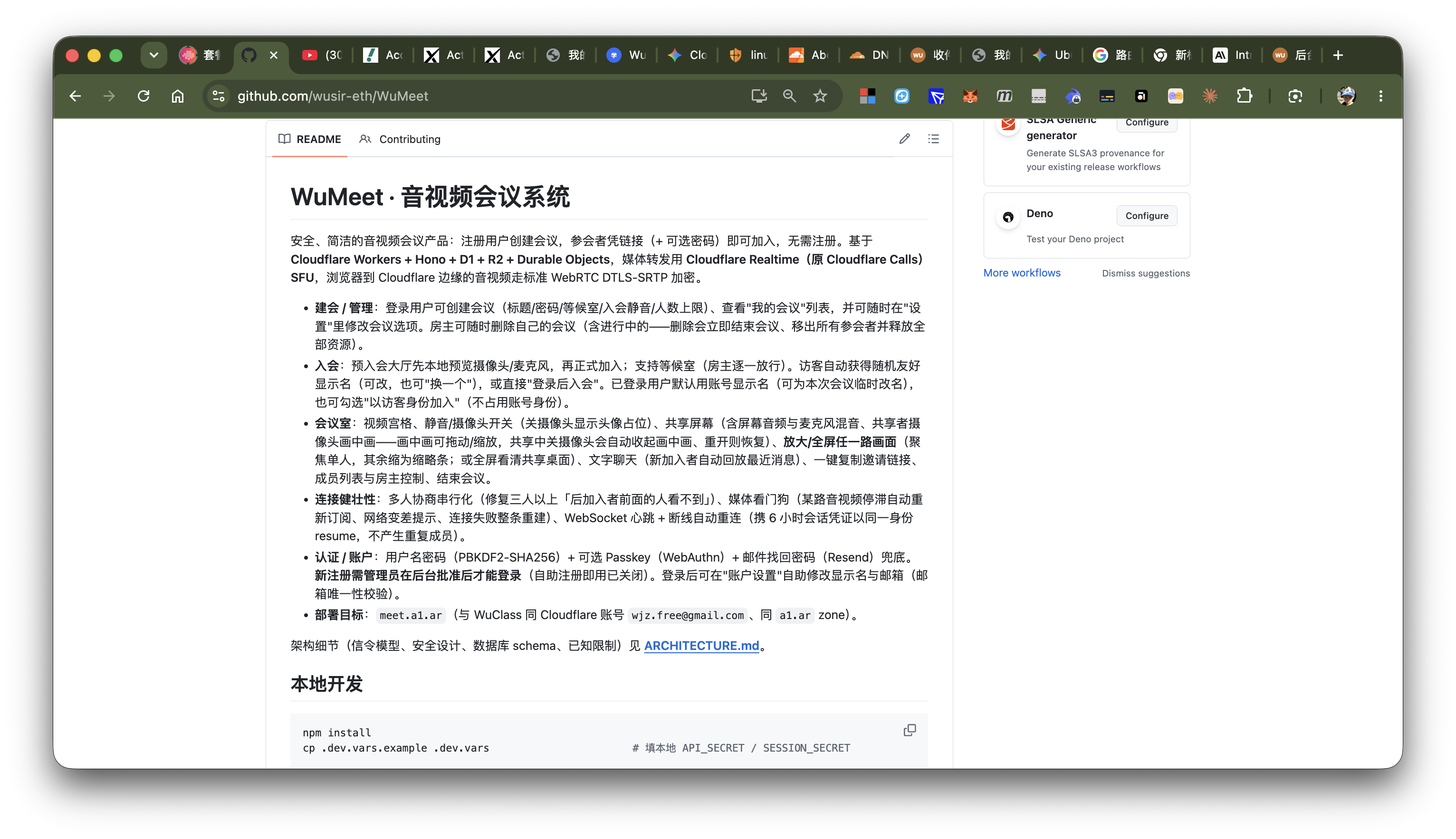This screenshot has width=1456, height=839.
Task: Click the italic m extension icon
Action: [1004, 95]
